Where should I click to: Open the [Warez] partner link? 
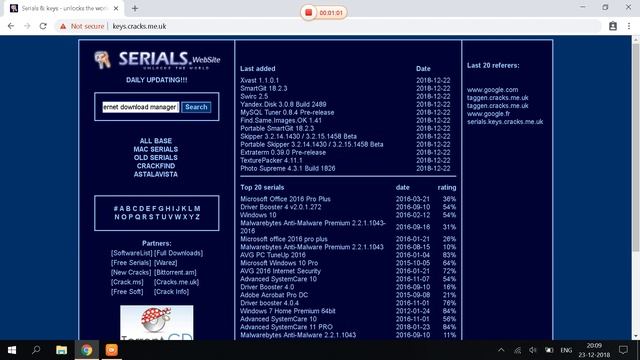click(x=166, y=263)
